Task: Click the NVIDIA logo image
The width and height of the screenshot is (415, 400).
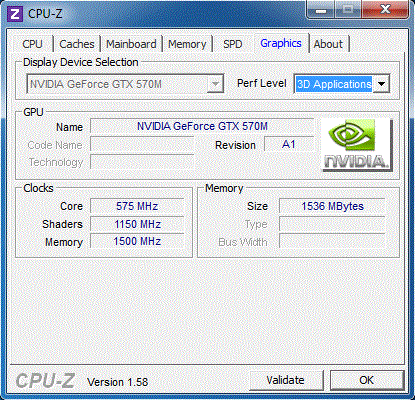Action: (x=357, y=145)
